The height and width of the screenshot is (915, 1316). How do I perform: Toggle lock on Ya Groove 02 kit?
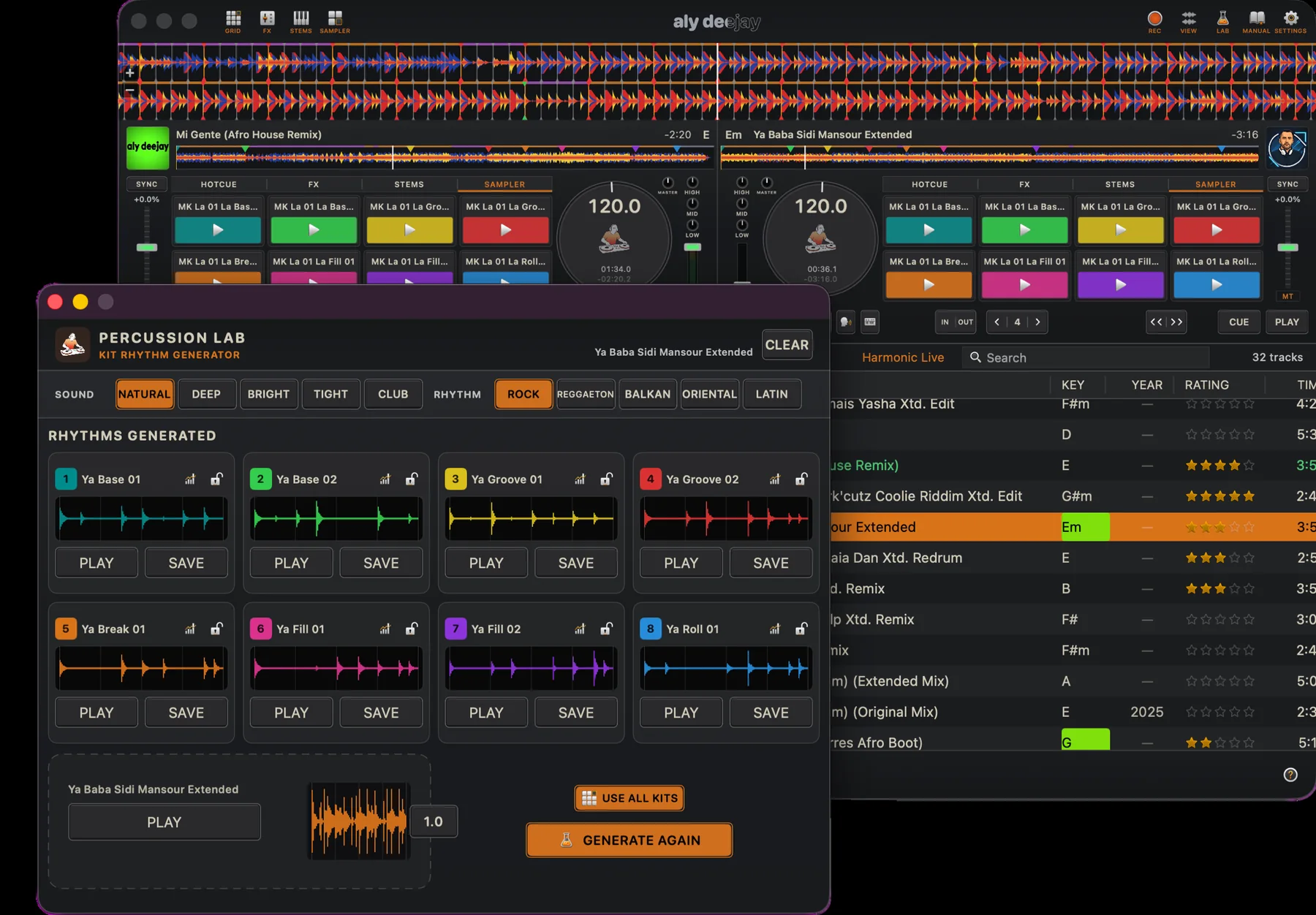[802, 479]
